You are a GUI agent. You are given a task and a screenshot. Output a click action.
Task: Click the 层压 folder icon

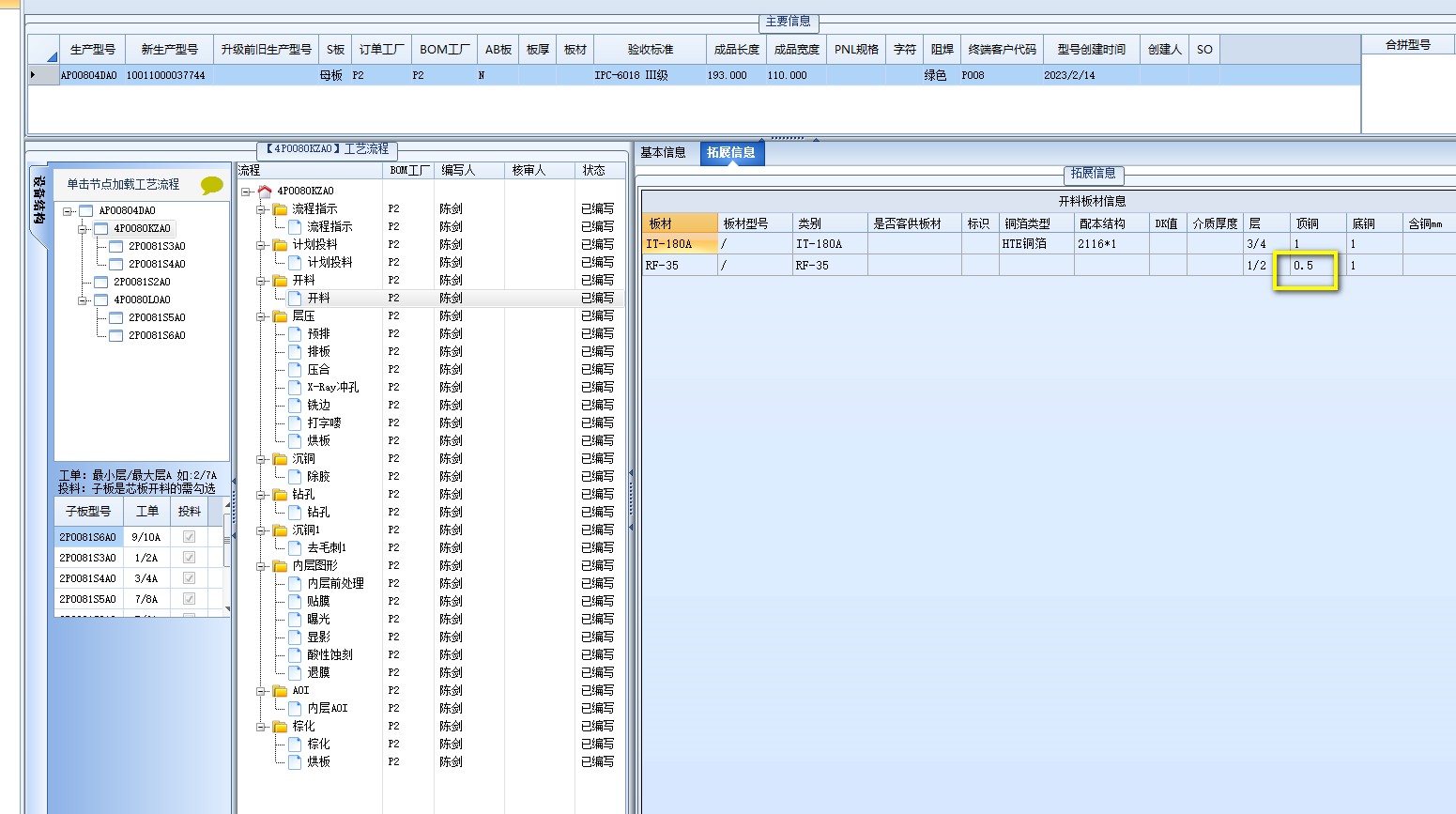pyautogui.click(x=280, y=315)
